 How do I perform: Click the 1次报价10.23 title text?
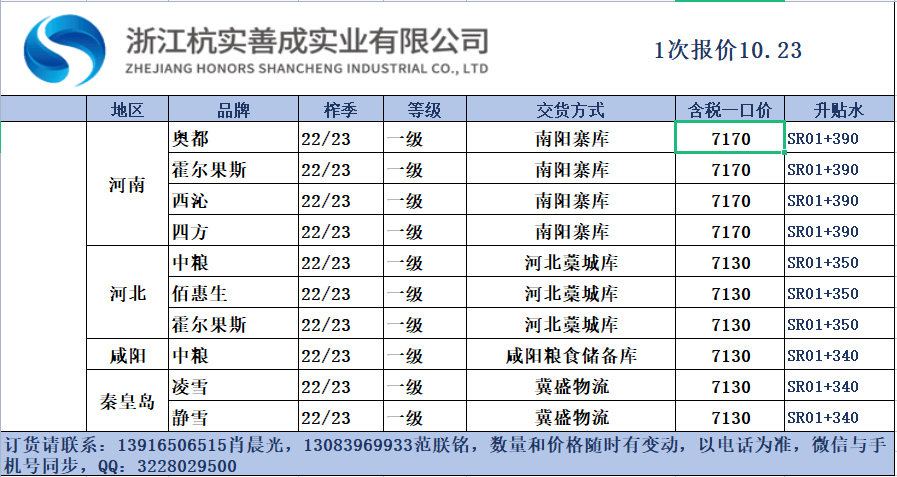728,50
